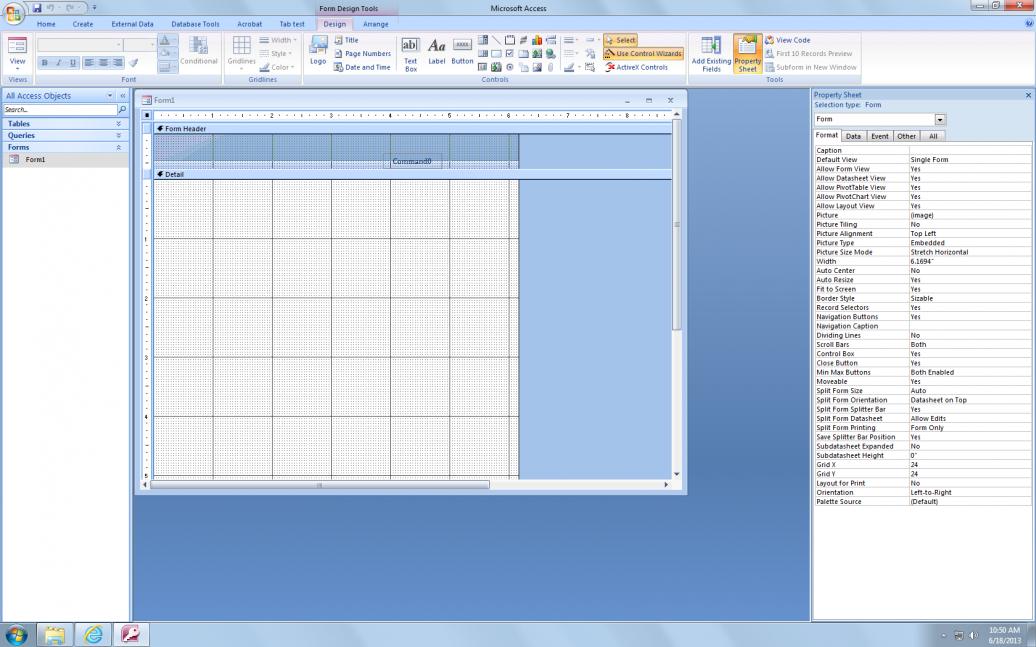
Task: Open the gridline Width dropdown
Action: pyautogui.click(x=278, y=40)
